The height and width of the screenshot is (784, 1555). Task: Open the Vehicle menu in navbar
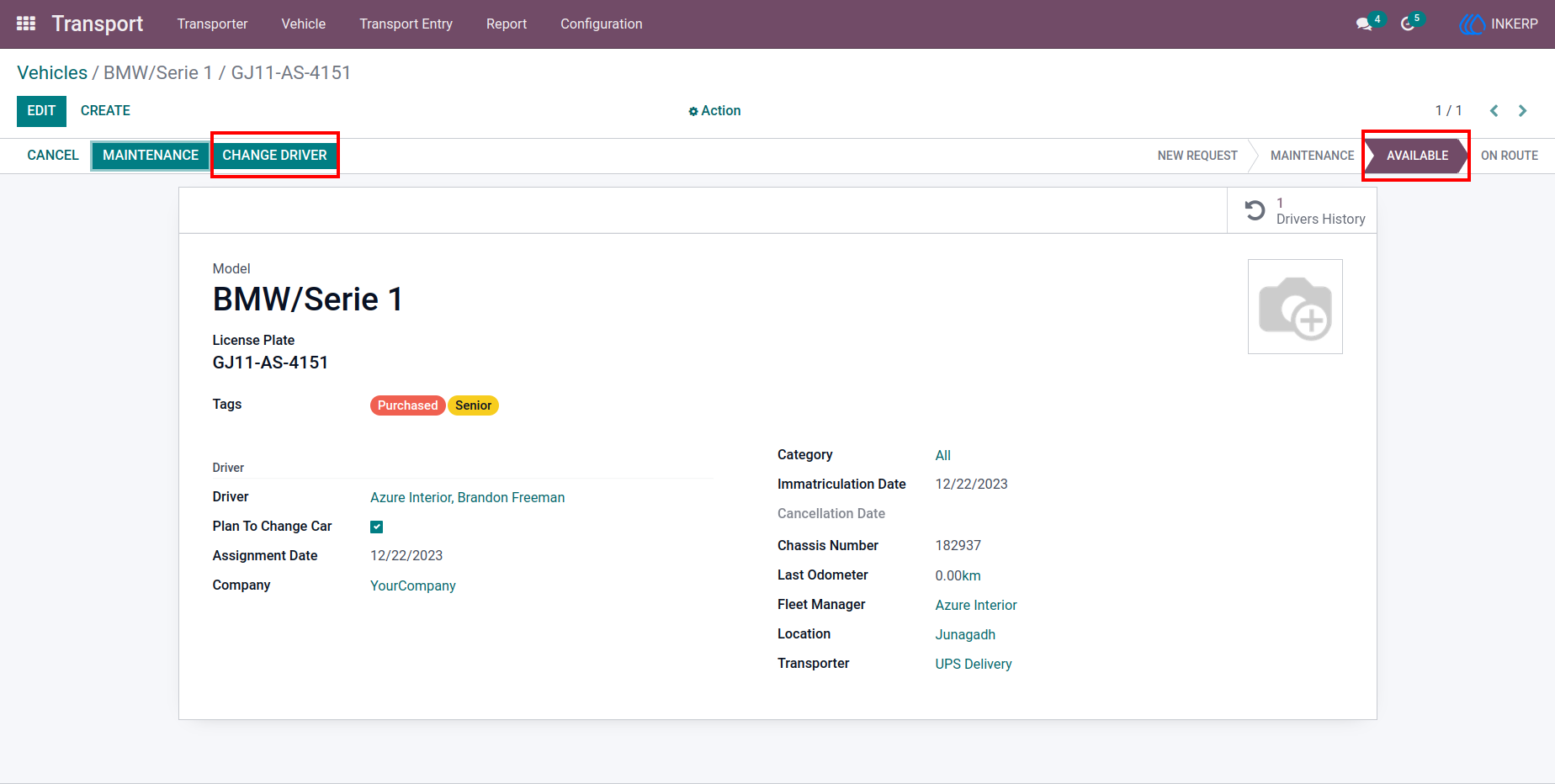click(304, 24)
